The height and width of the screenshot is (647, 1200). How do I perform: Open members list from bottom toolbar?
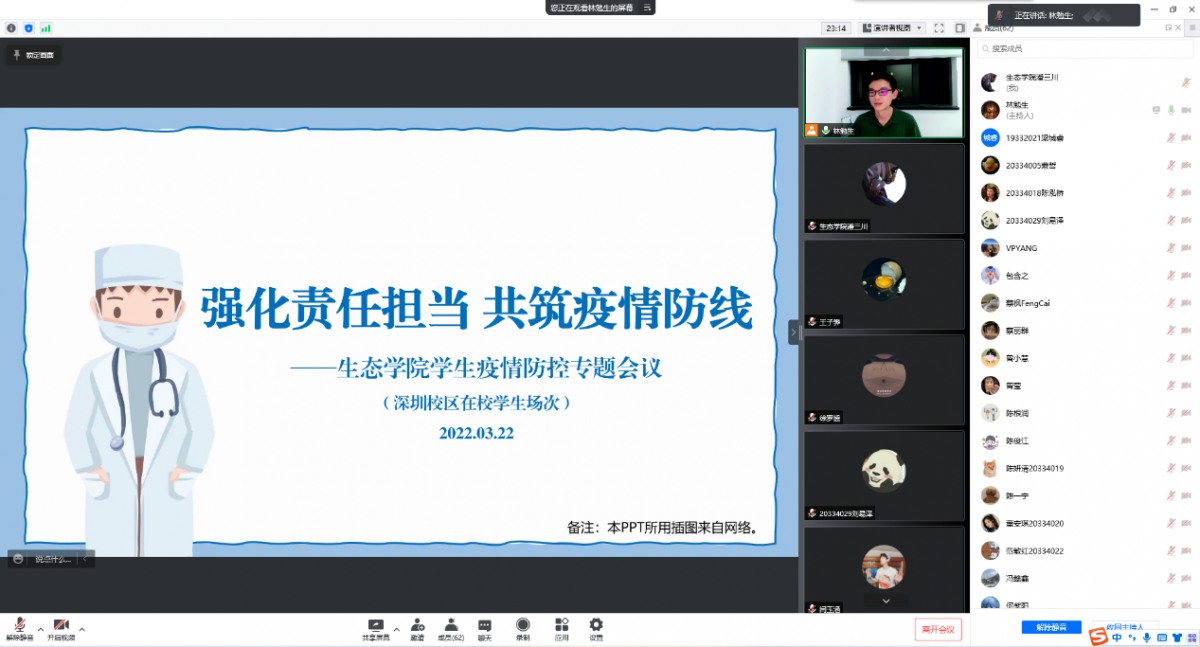point(451,628)
